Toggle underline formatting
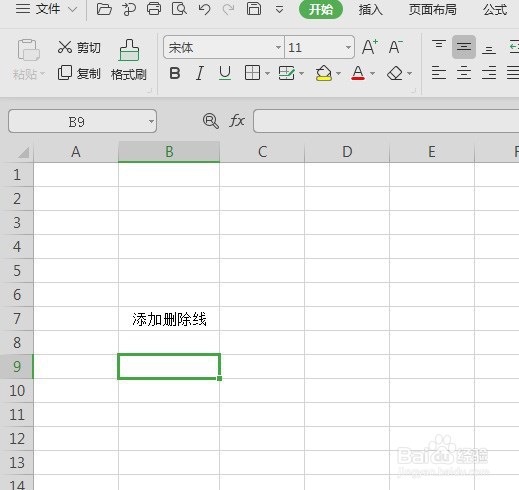This screenshot has width=519, height=490. [x=225, y=73]
